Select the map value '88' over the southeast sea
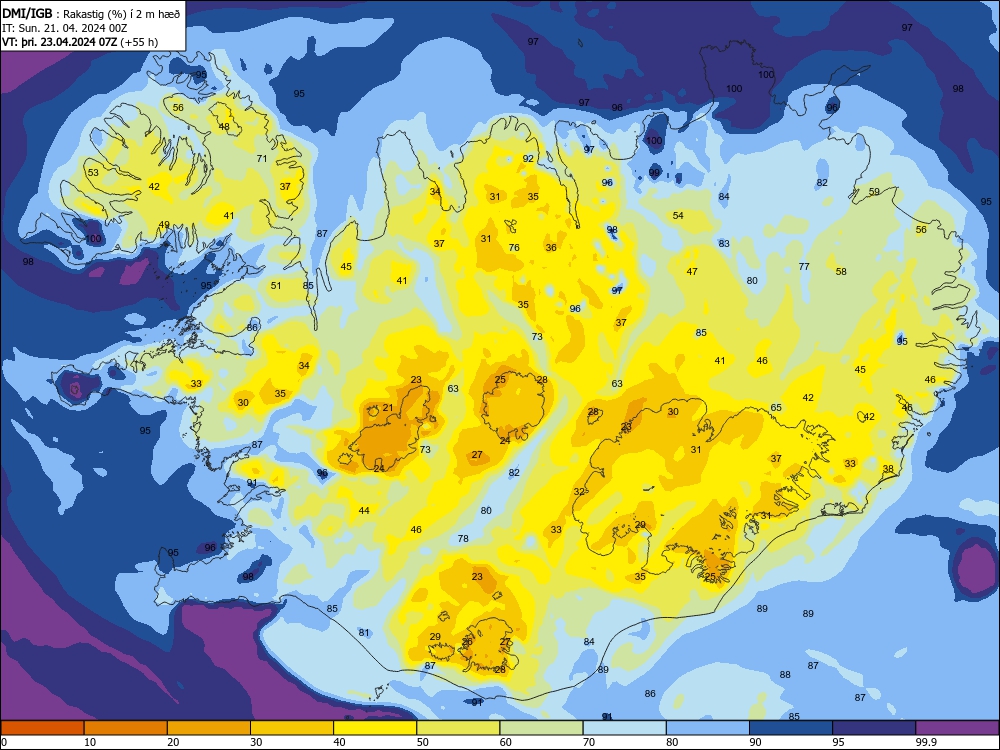 (785, 674)
